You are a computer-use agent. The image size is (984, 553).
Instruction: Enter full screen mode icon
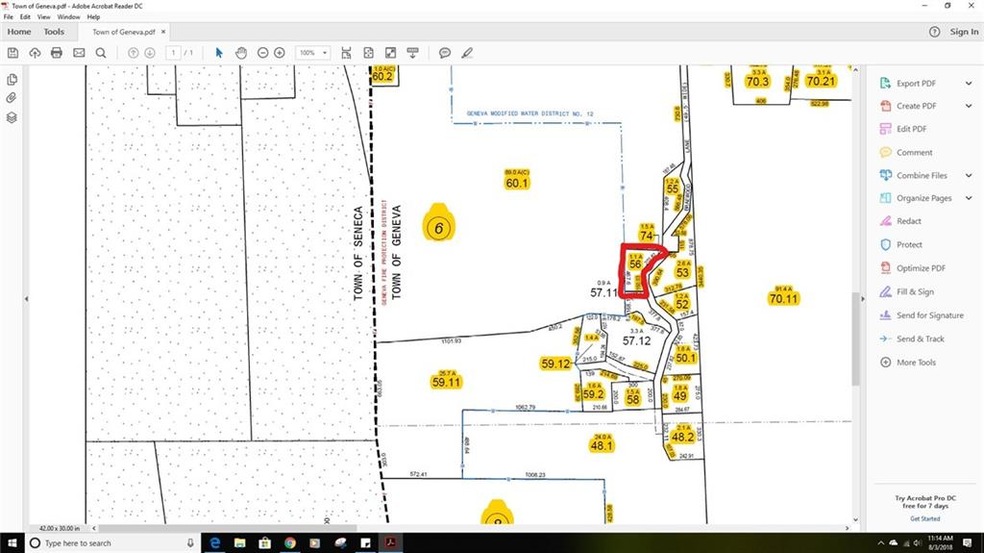pyautogui.click(x=390, y=53)
